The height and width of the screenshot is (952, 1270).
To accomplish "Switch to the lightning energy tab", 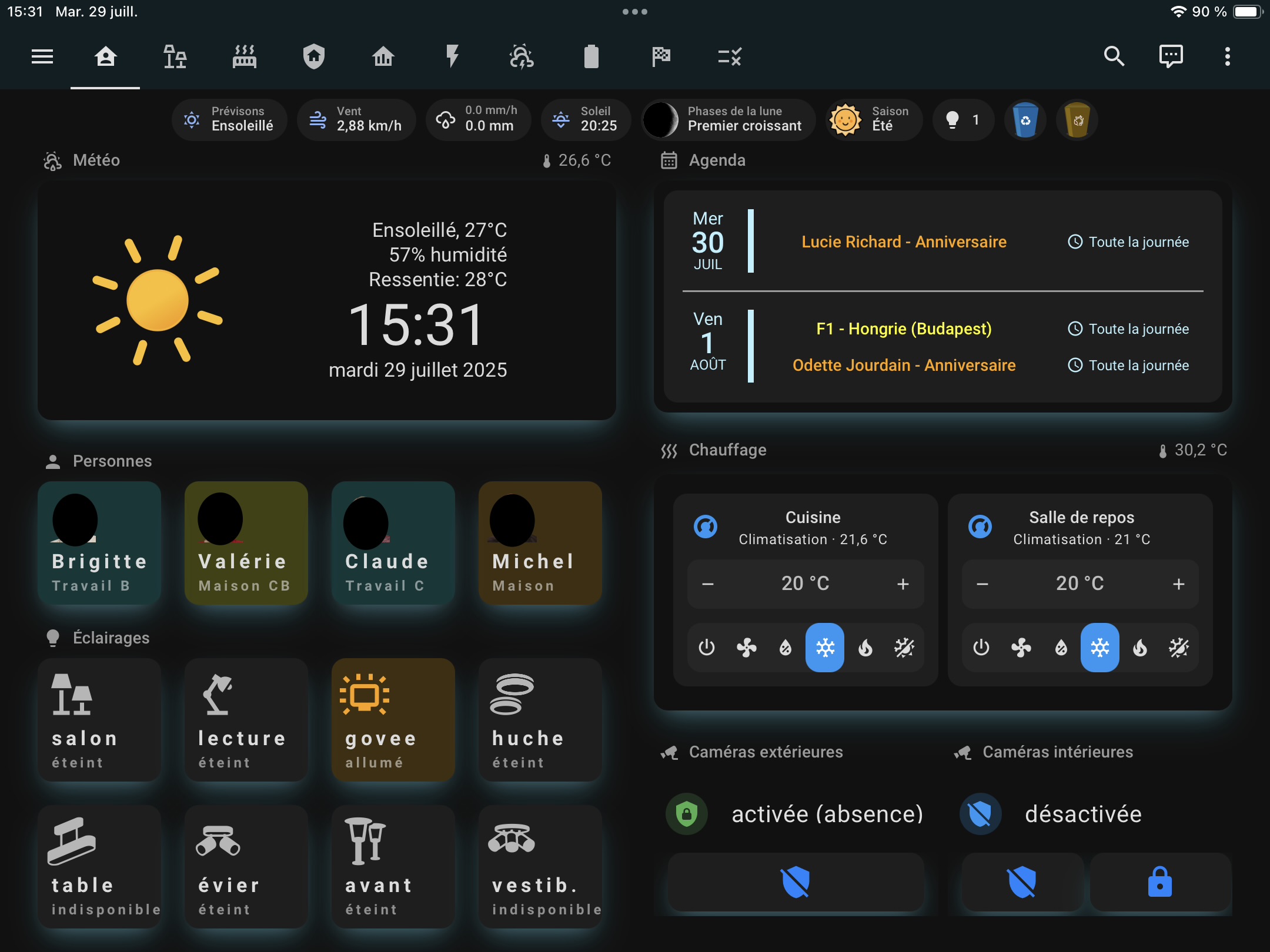I will coord(452,57).
